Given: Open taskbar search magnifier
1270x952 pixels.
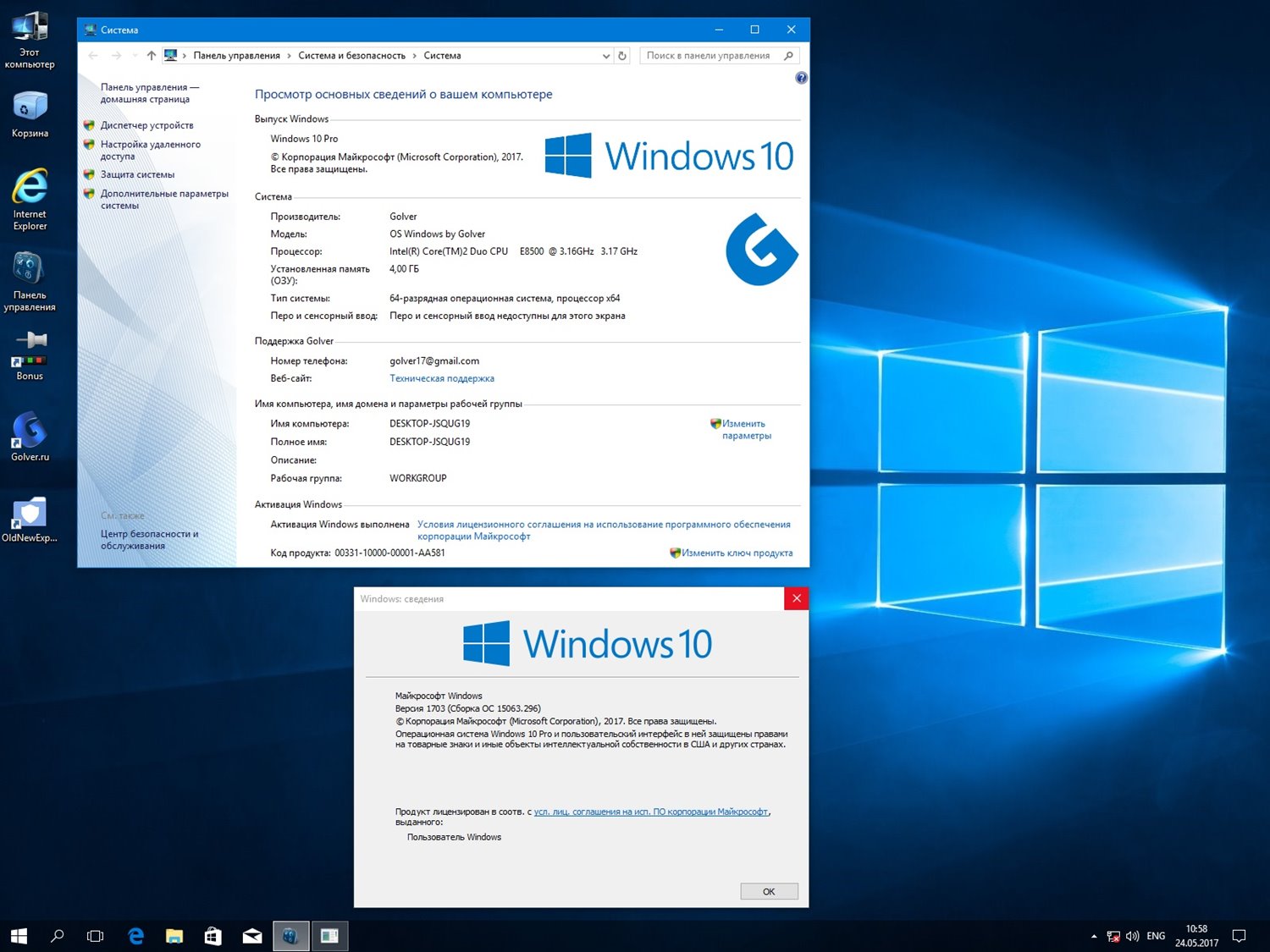Looking at the screenshot, I should [x=58, y=936].
